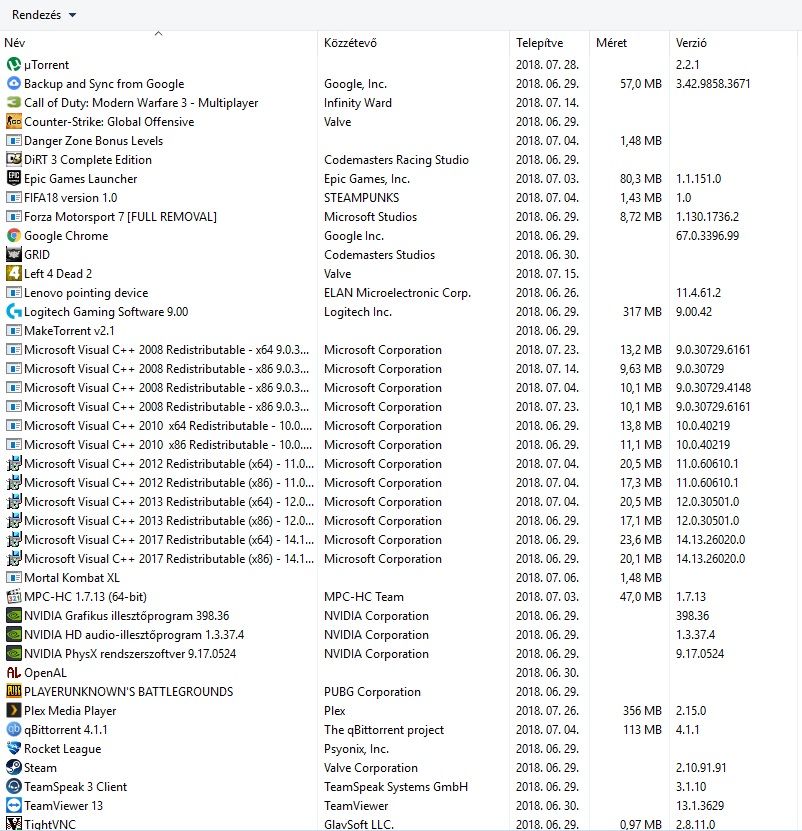Viewport: 802px width, 831px height.
Task: Click the Logitech Gaming Software icon
Action: (14, 312)
